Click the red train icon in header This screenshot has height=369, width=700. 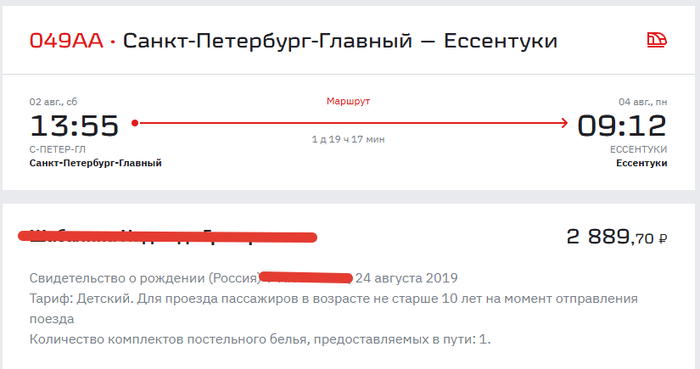657,40
